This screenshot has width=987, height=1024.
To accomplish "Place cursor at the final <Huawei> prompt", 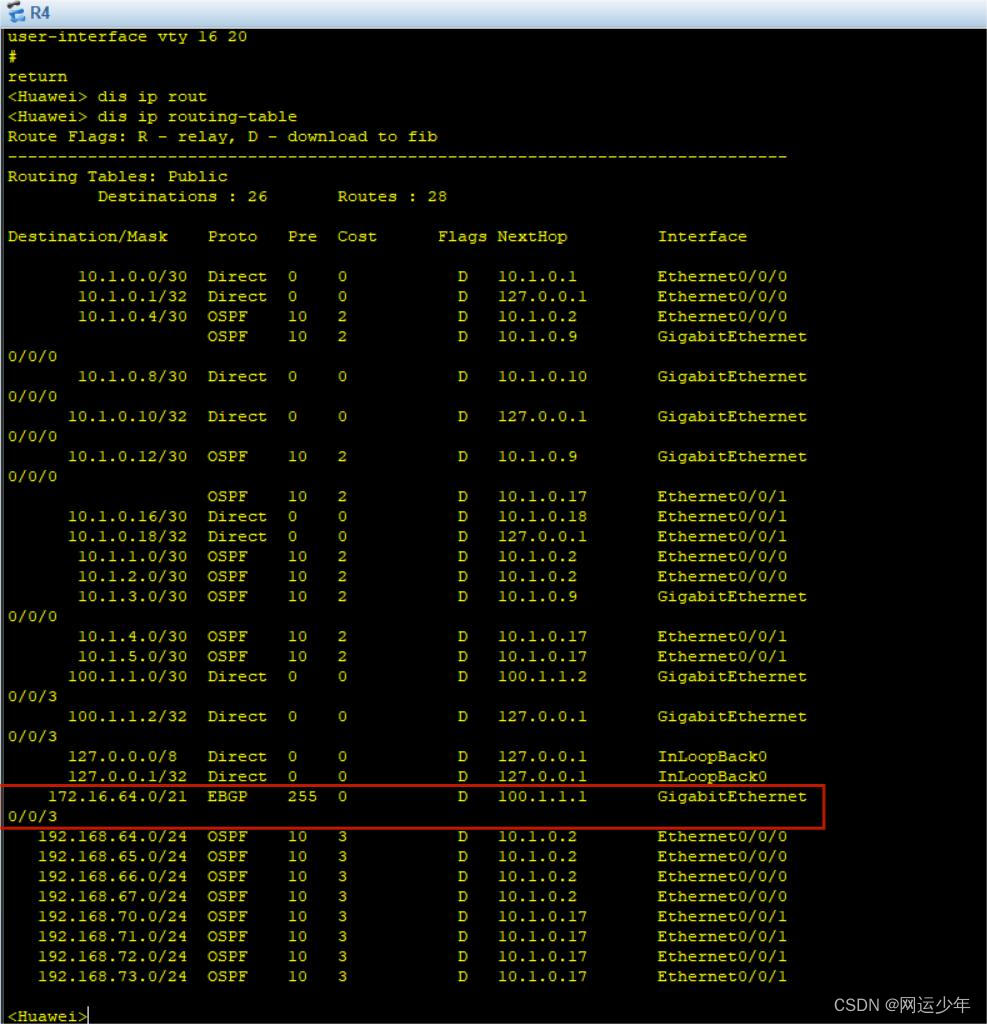I will [x=47, y=1016].
